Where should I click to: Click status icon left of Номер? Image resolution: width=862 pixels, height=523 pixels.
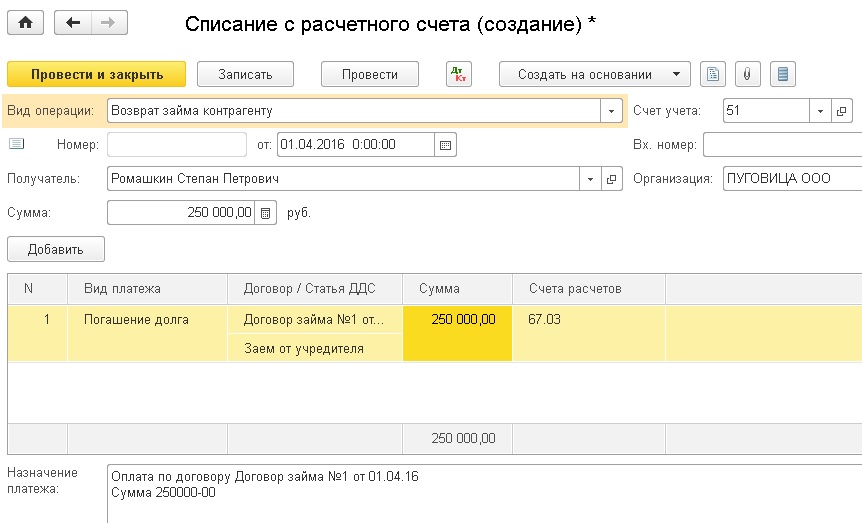pyautogui.click(x=16, y=145)
